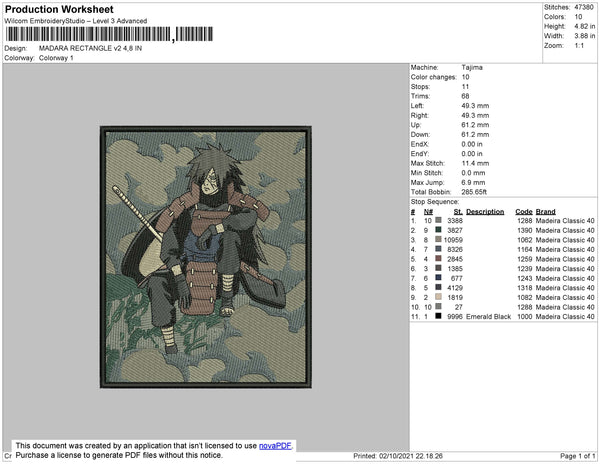
Task: Click the Madara embroidery design preview
Action: [x=206, y=257]
